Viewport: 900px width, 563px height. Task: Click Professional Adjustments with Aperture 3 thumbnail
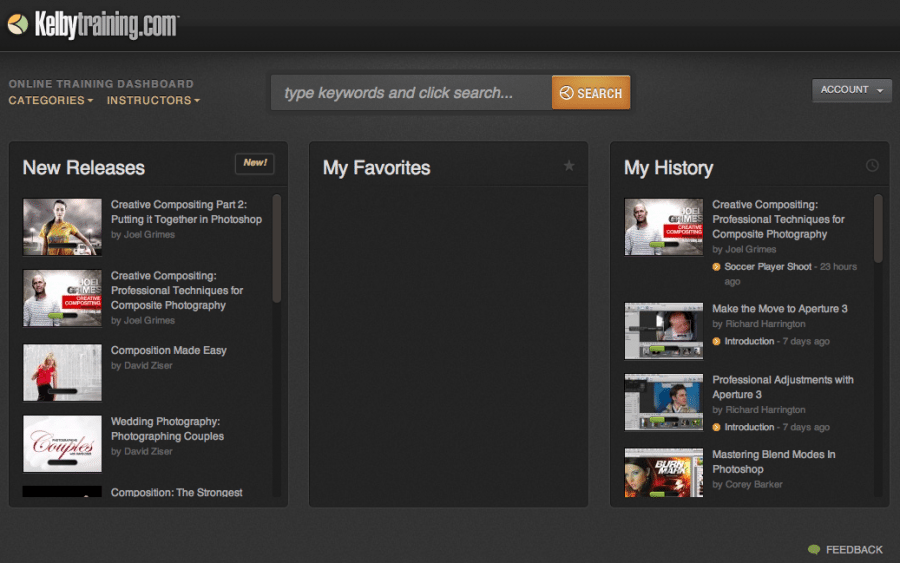[664, 402]
